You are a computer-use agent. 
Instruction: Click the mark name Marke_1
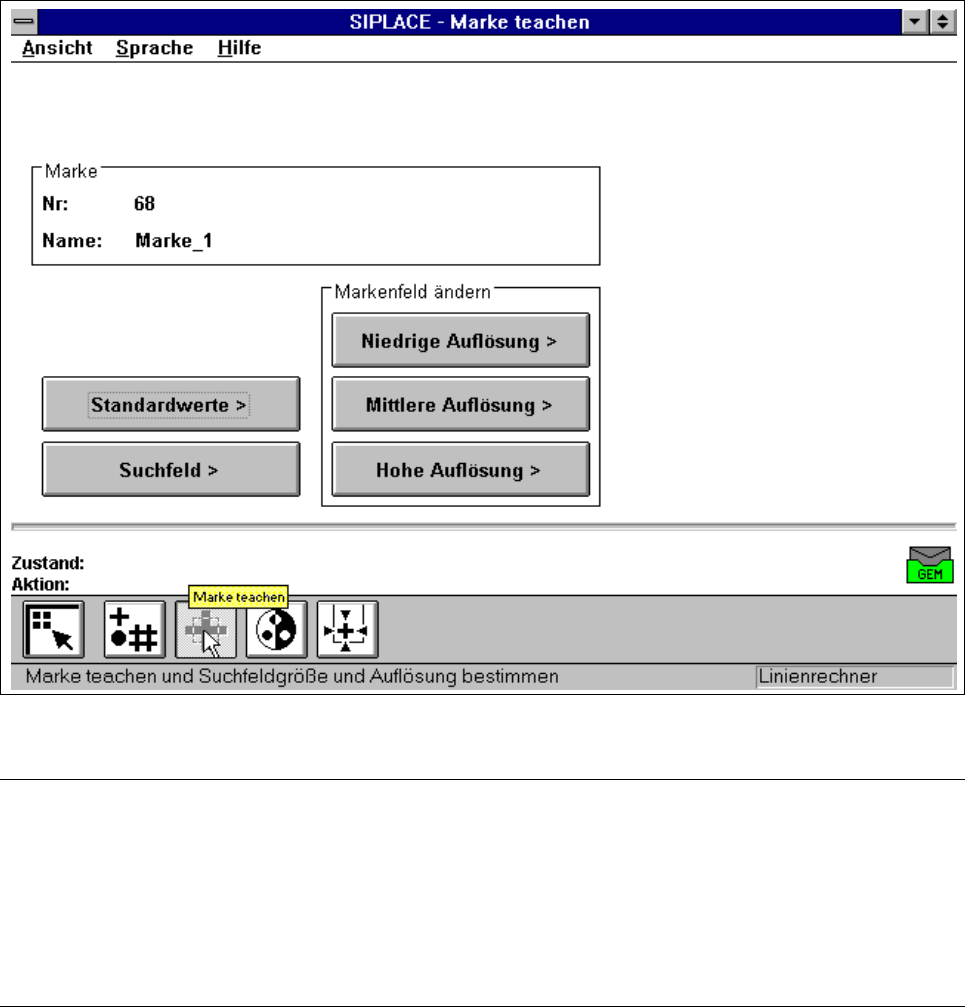click(x=173, y=241)
